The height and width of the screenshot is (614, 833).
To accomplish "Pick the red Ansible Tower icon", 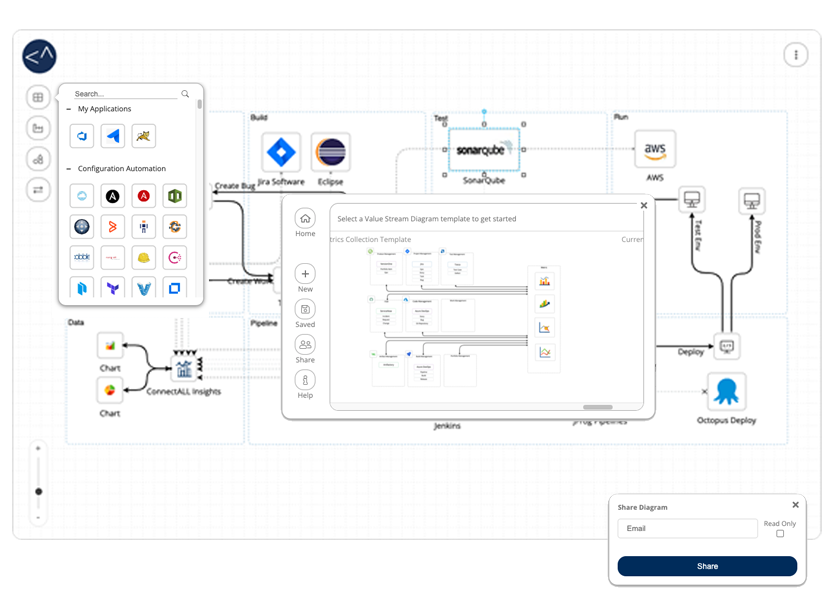I will point(143,196).
